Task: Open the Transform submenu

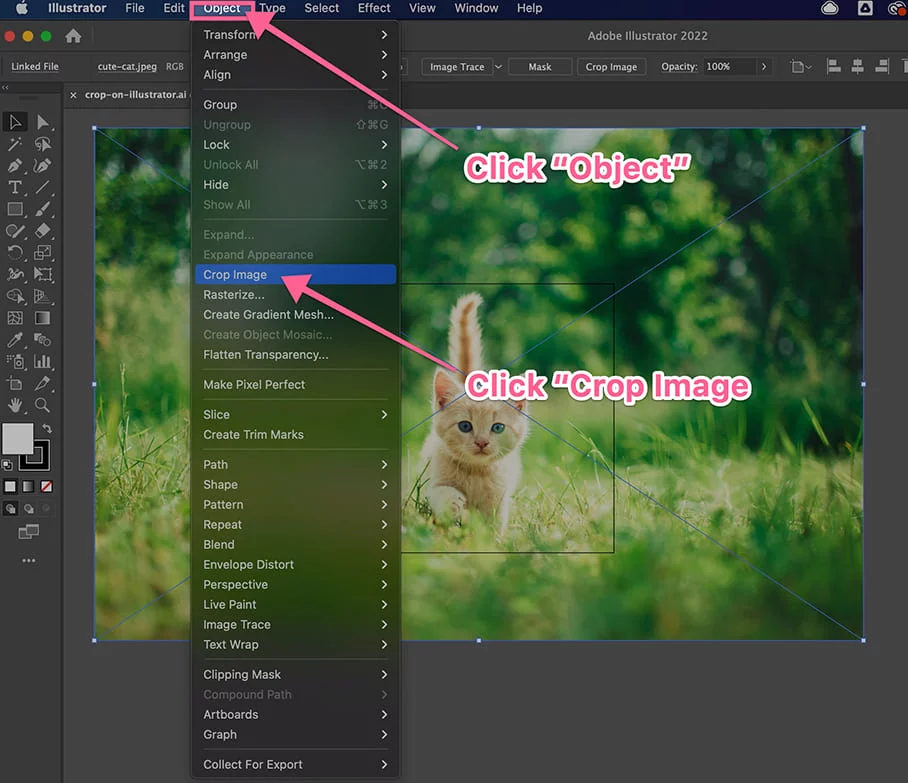Action: tap(295, 35)
